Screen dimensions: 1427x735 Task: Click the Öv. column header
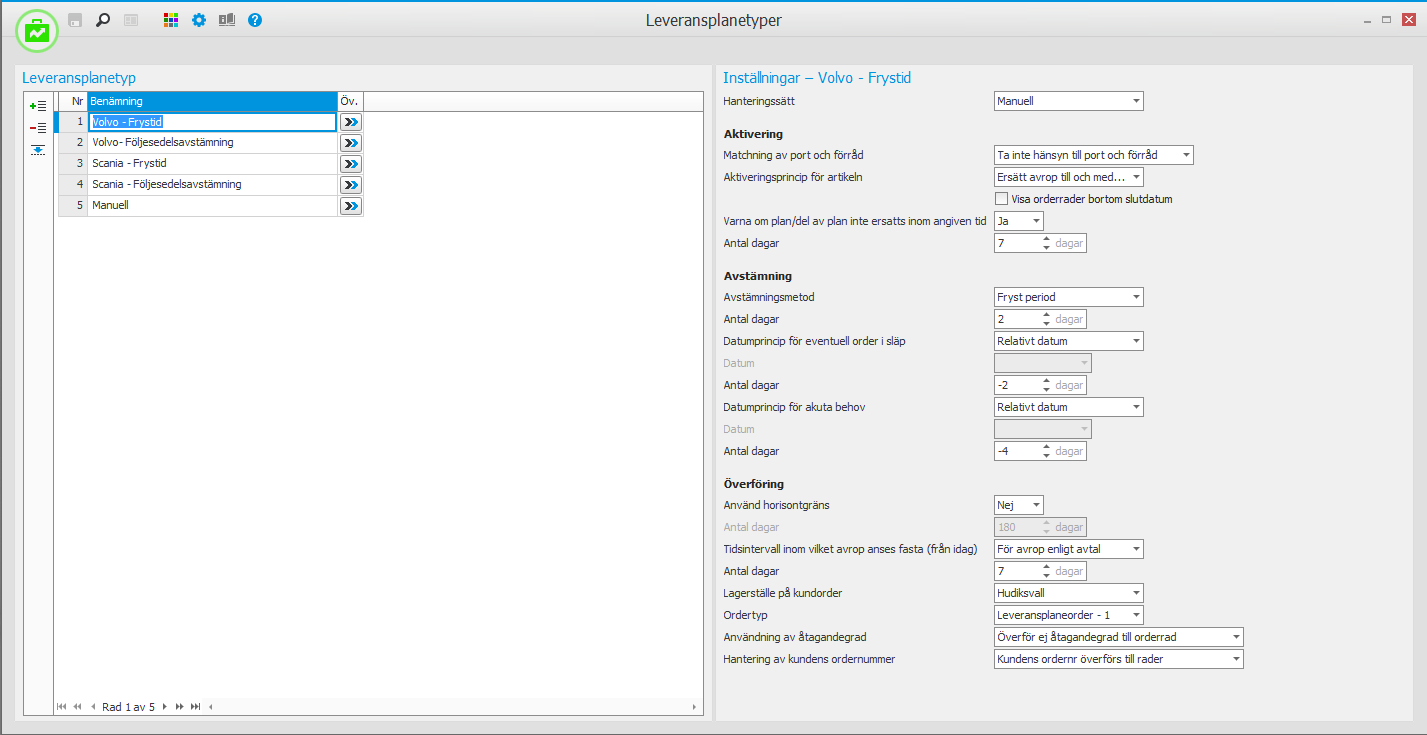[x=350, y=101]
